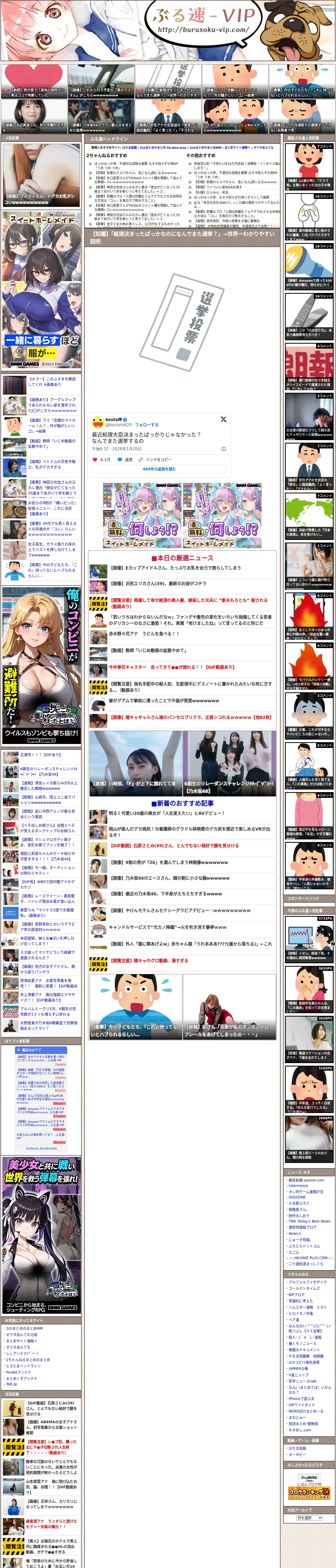The image size is (336, 1568).
Task: Open フィフィさん popular article image
Action: pyautogui.click(x=41, y=175)
